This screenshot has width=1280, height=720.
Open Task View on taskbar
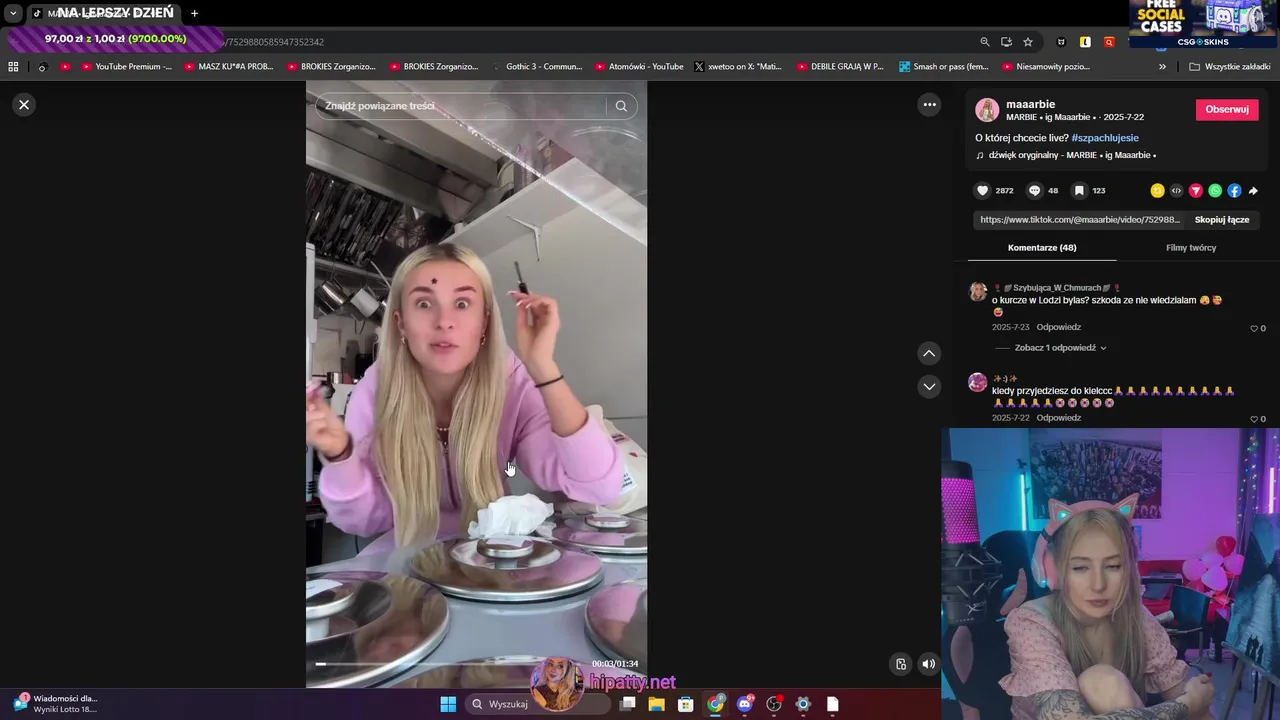tap(628, 704)
